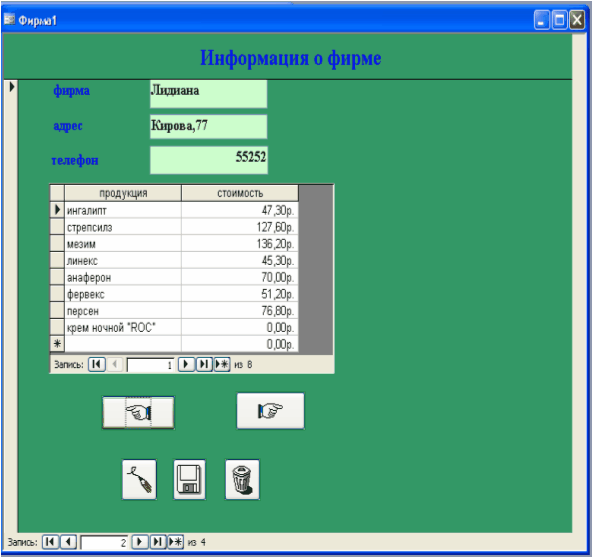Click the фирма field containing Лидиана
The image size is (593, 557).
pyautogui.click(x=208, y=94)
